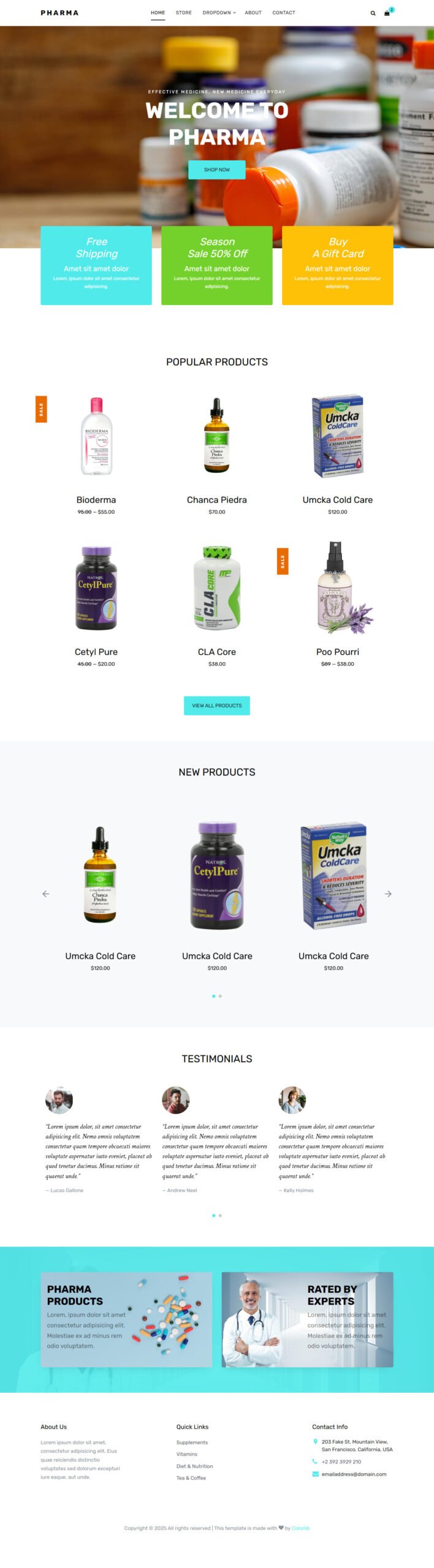Select second dot in New Products carousel
This screenshot has width=434, height=1568.
pos(220,996)
